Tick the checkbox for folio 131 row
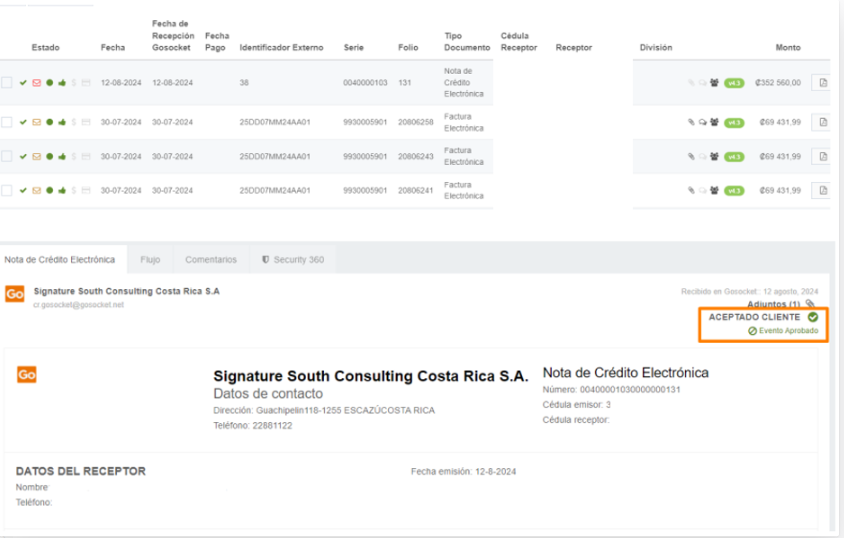Image resolution: width=844 pixels, height=538 pixels. pos(6,82)
